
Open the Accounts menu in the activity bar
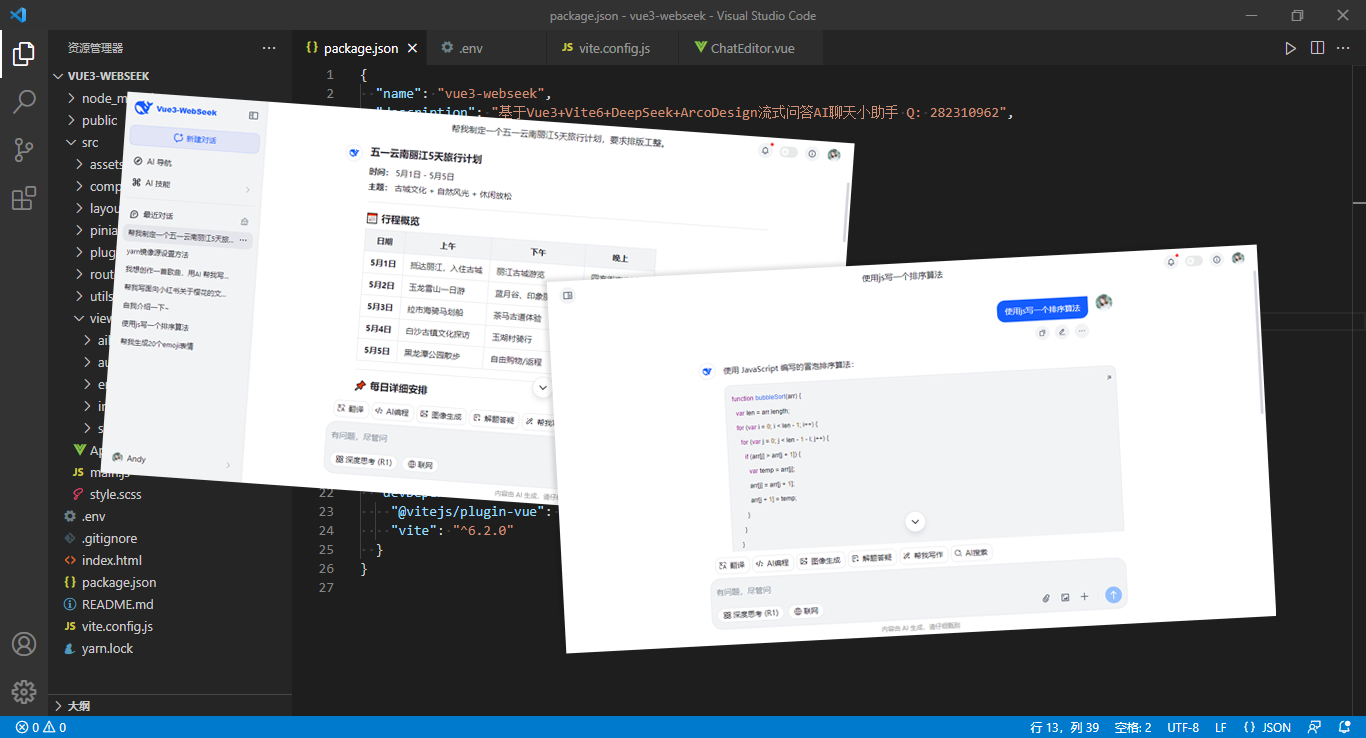coord(24,644)
